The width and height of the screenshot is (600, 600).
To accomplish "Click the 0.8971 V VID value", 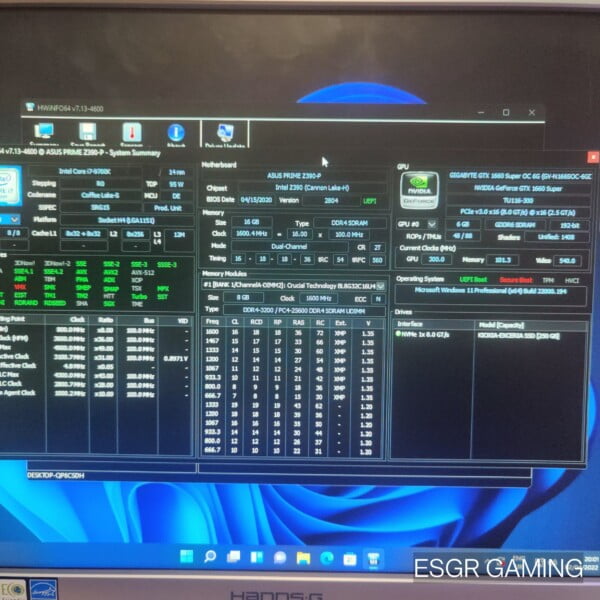I will [176, 359].
